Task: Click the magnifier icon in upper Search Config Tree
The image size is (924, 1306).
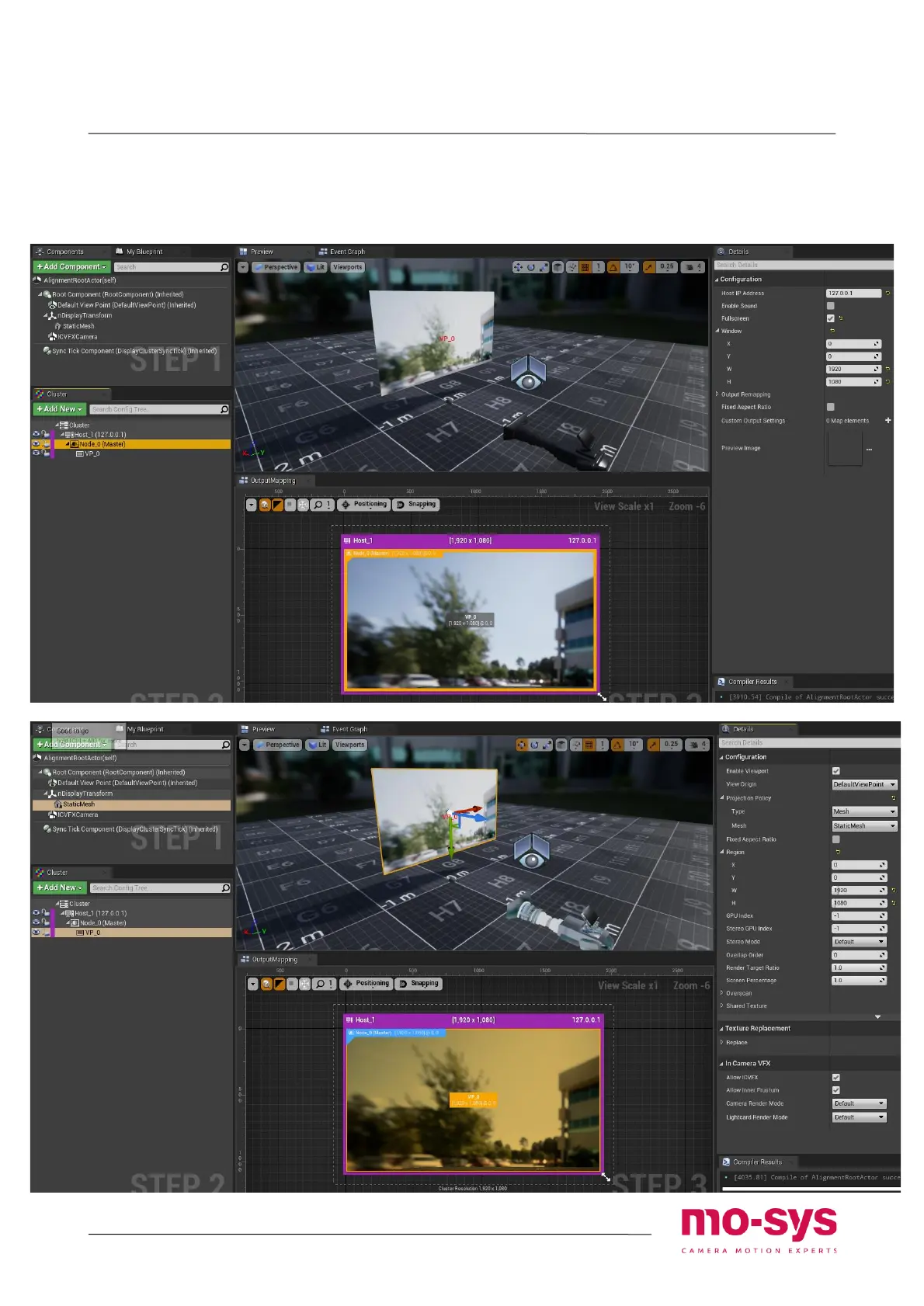Action: coord(224,409)
